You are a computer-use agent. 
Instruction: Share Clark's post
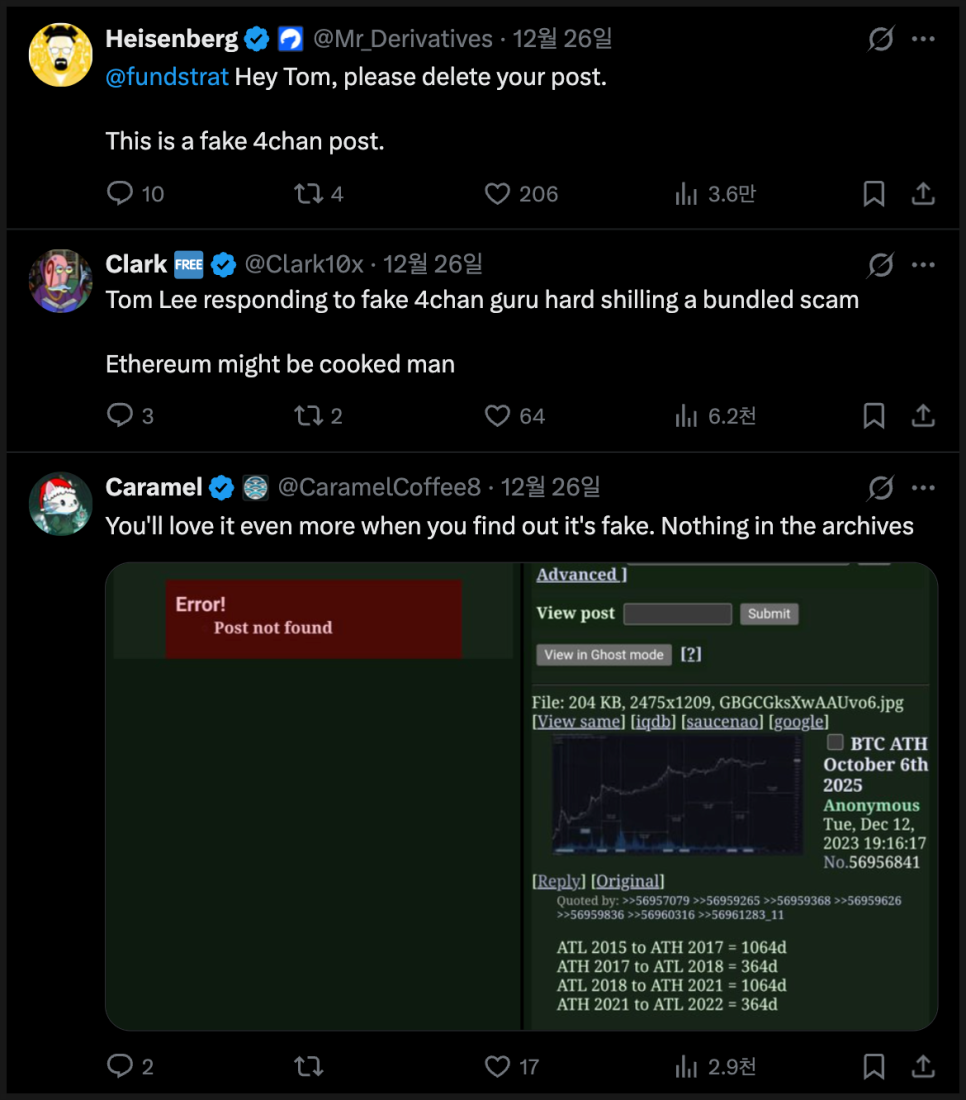pos(923,416)
